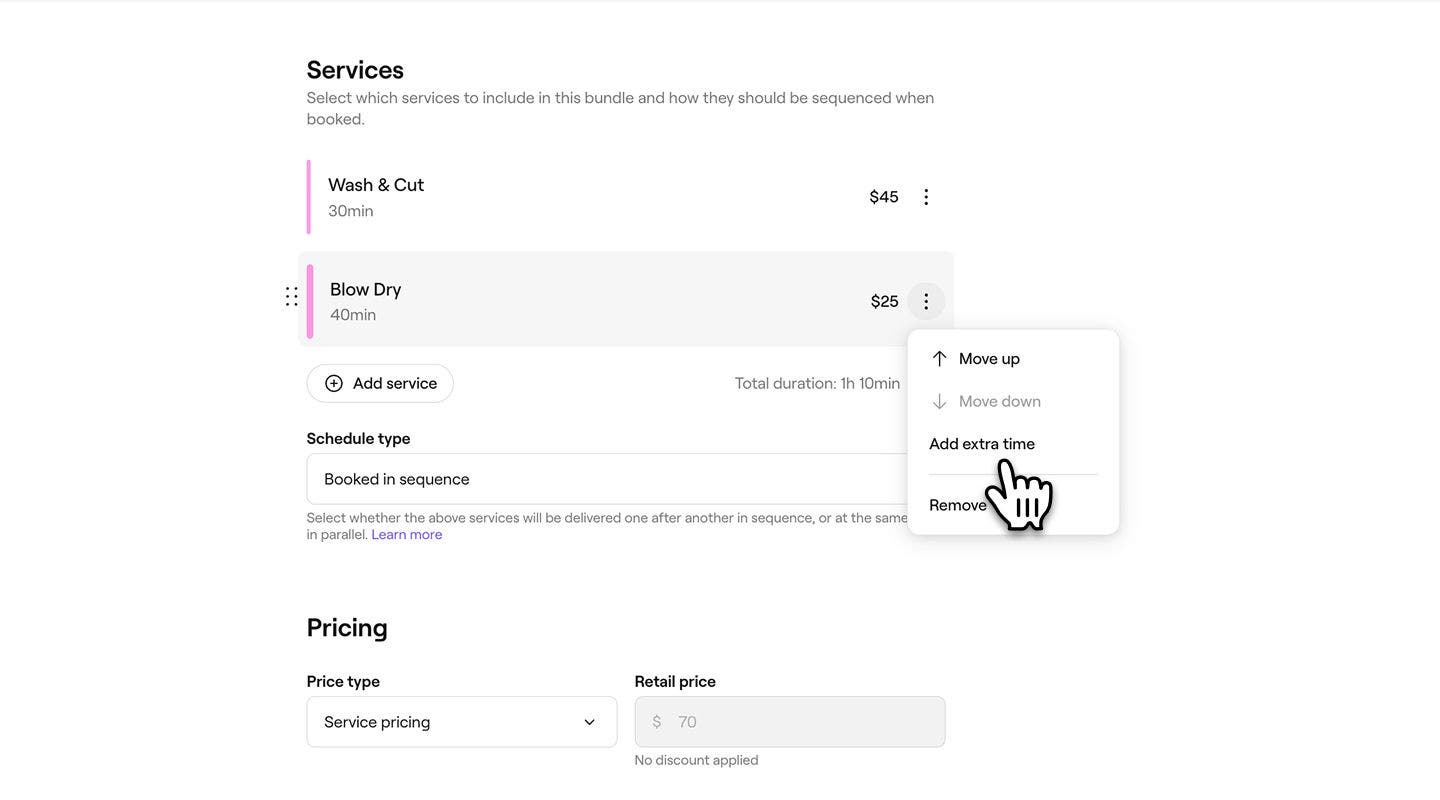Grab the Blow Dry drag handle icon
1440x800 pixels.
pos(291,297)
